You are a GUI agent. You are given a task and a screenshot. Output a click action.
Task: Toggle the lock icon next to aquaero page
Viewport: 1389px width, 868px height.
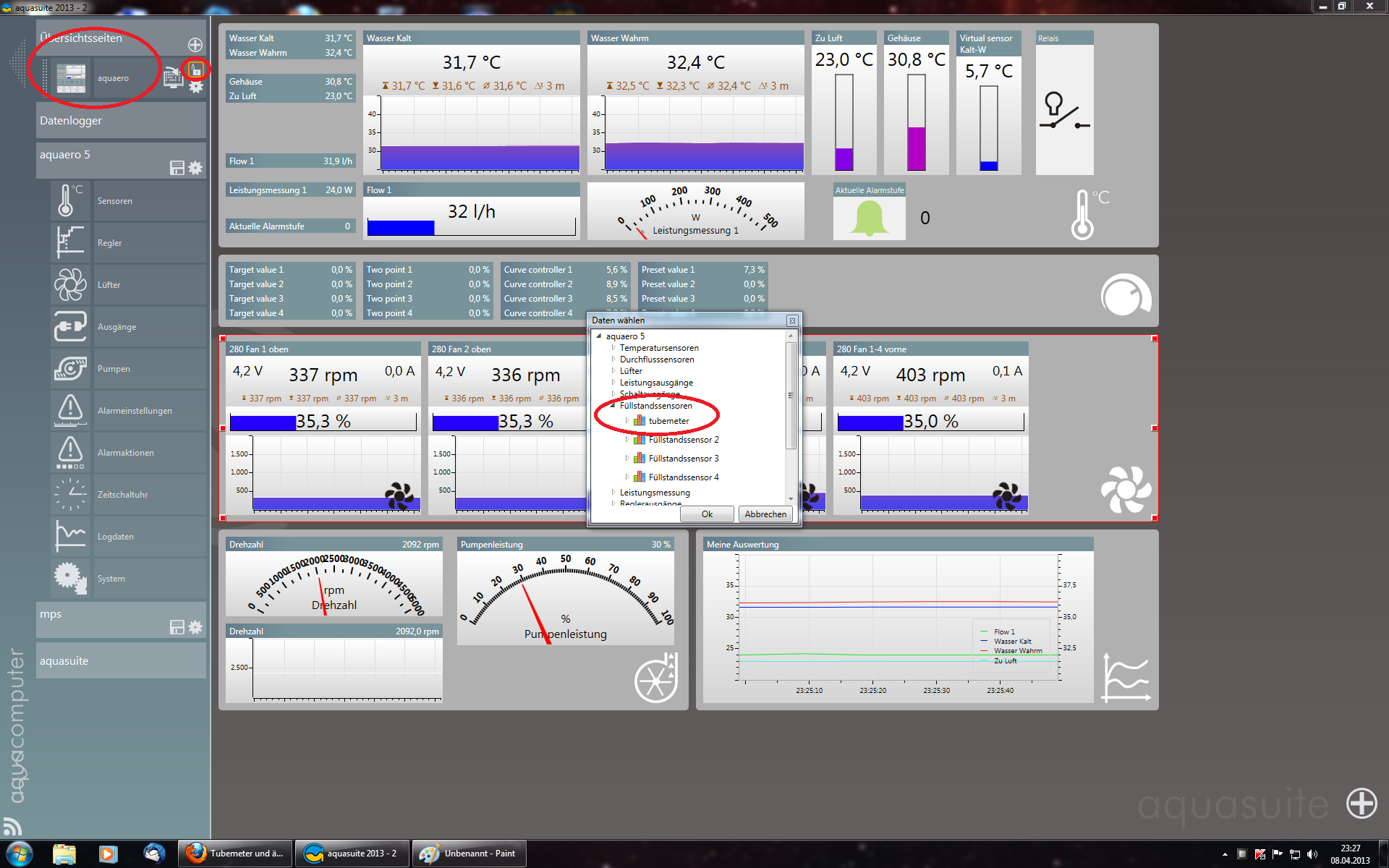[195, 69]
